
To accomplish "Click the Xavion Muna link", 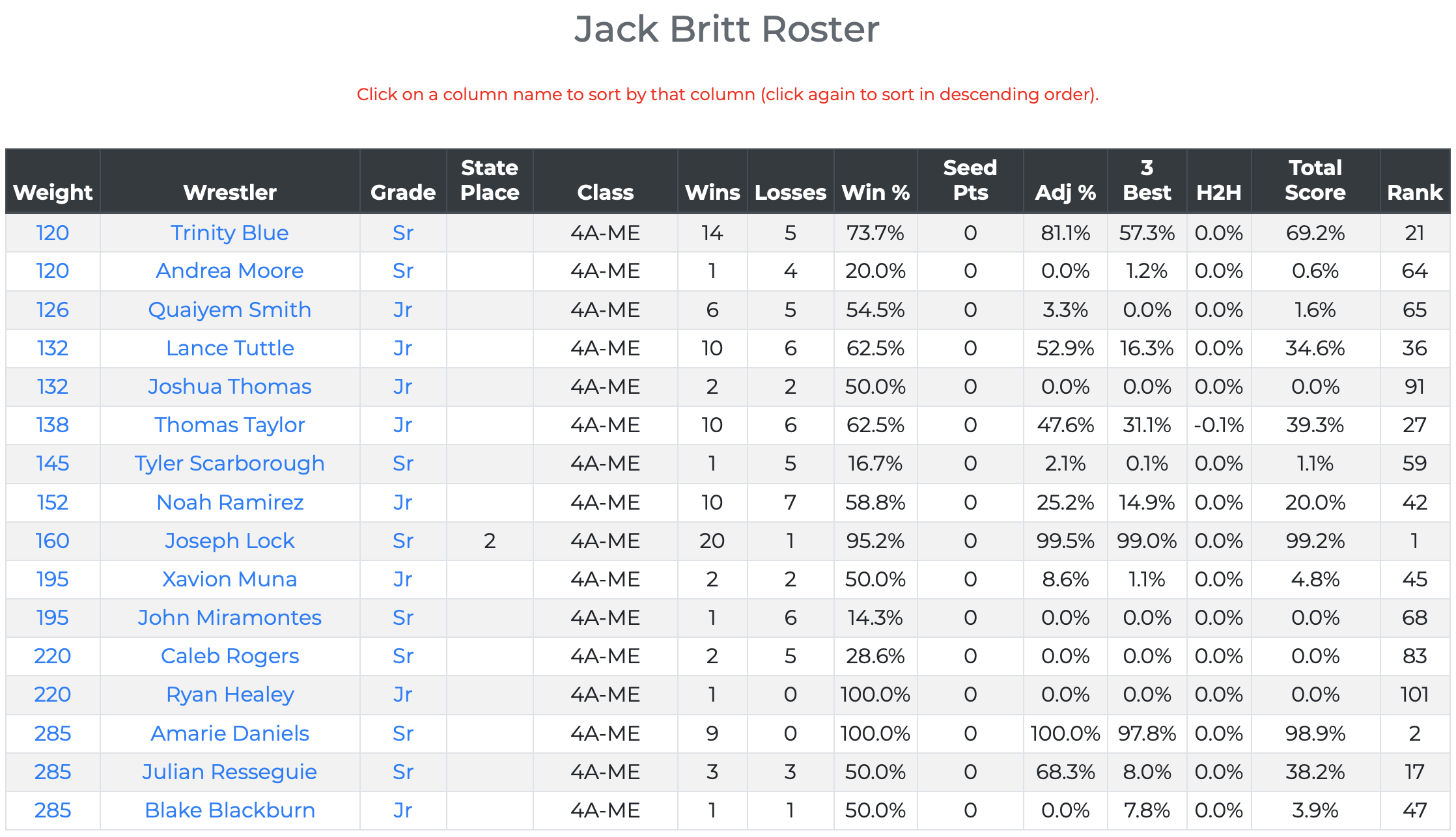I will click(230, 579).
